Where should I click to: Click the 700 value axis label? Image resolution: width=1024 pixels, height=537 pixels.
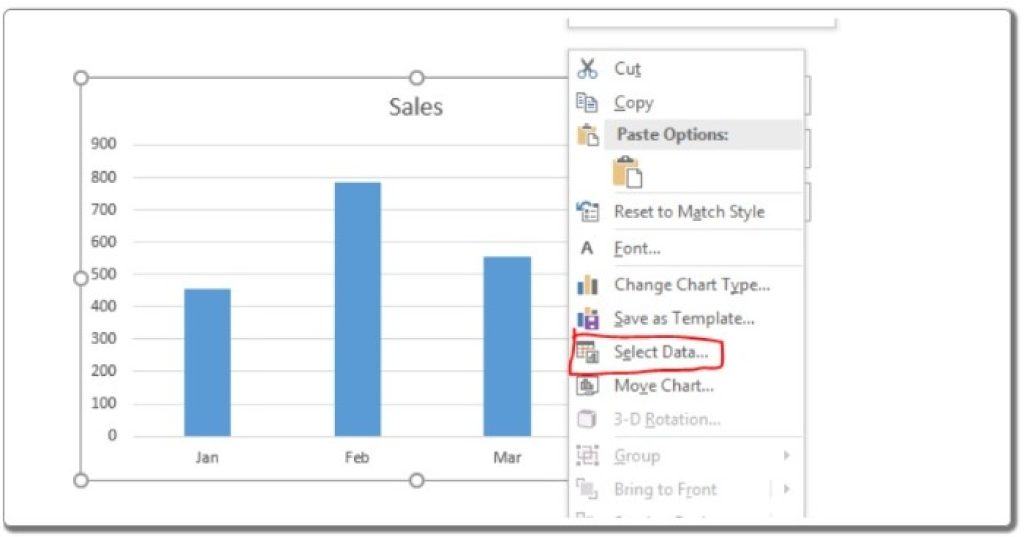104,210
